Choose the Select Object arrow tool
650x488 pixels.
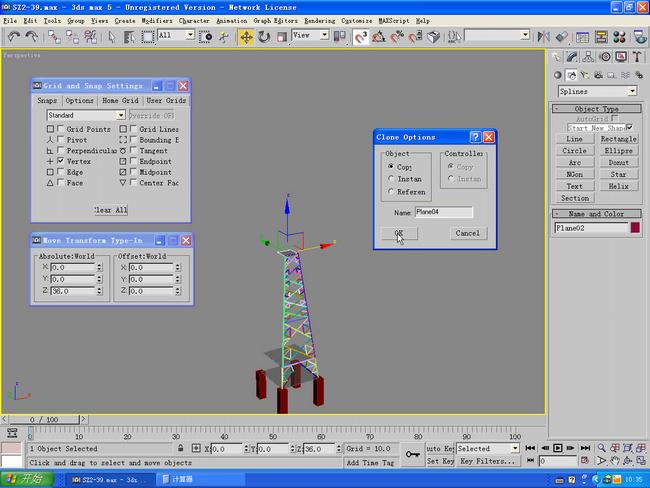[112, 37]
